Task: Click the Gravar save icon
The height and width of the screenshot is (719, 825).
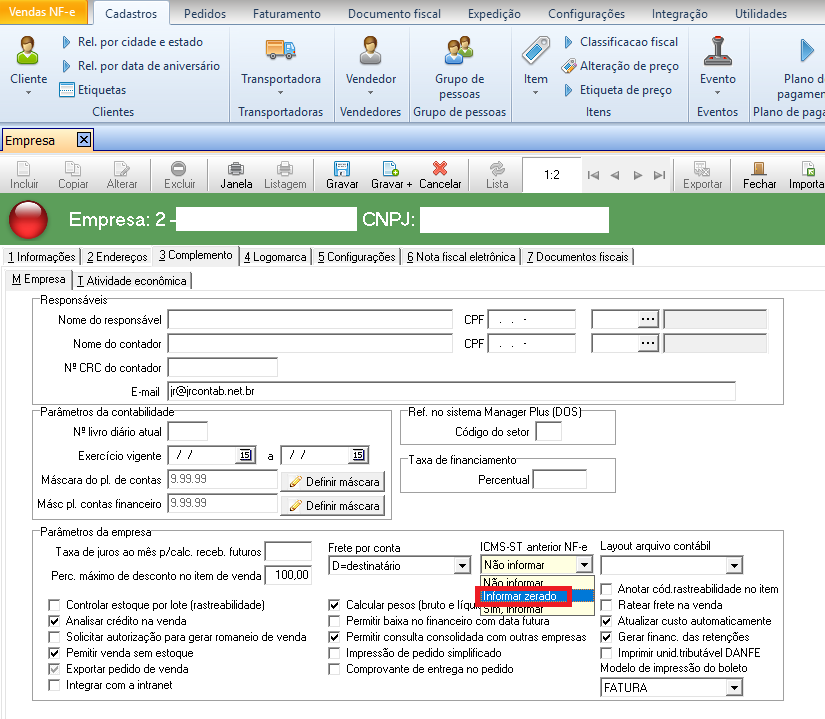Action: pyautogui.click(x=342, y=170)
